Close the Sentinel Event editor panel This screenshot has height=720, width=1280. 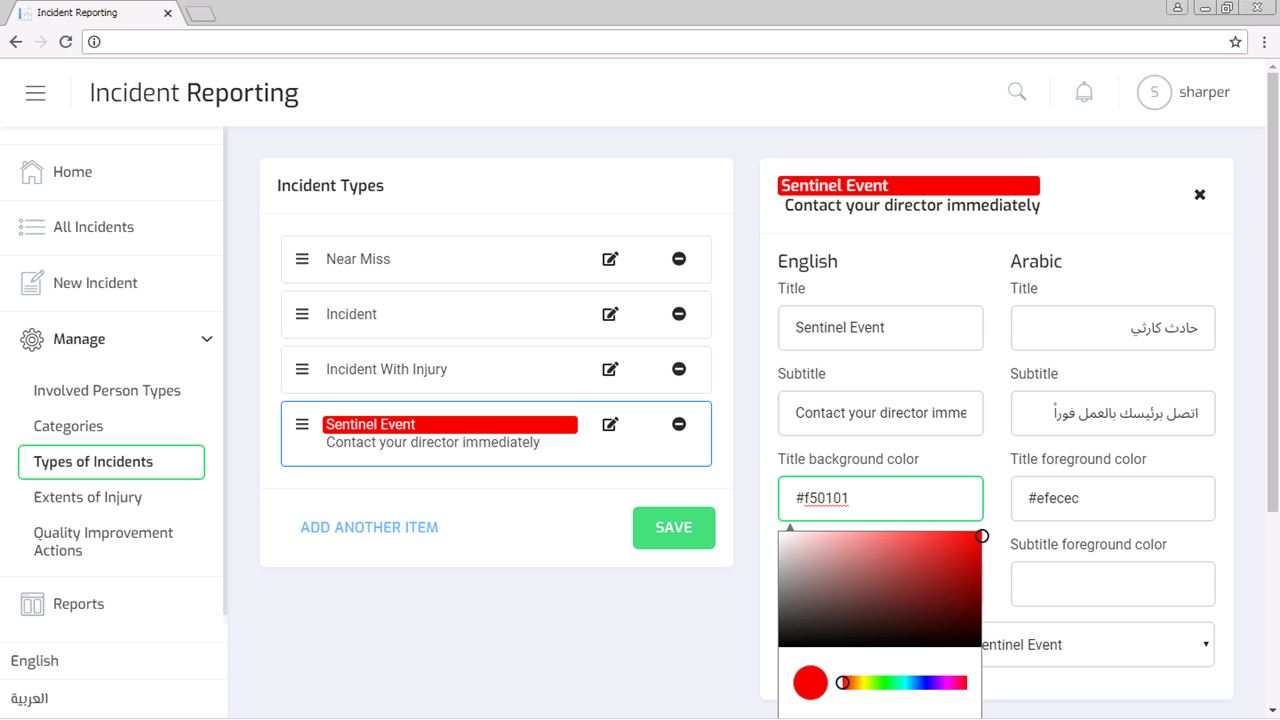coord(1200,195)
